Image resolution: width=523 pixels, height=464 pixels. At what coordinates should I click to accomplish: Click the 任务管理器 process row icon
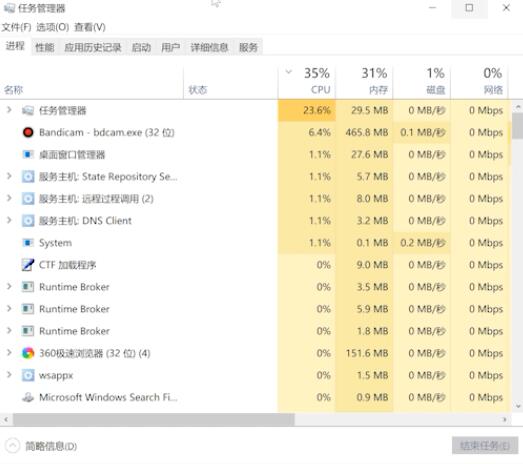pyautogui.click(x=28, y=110)
